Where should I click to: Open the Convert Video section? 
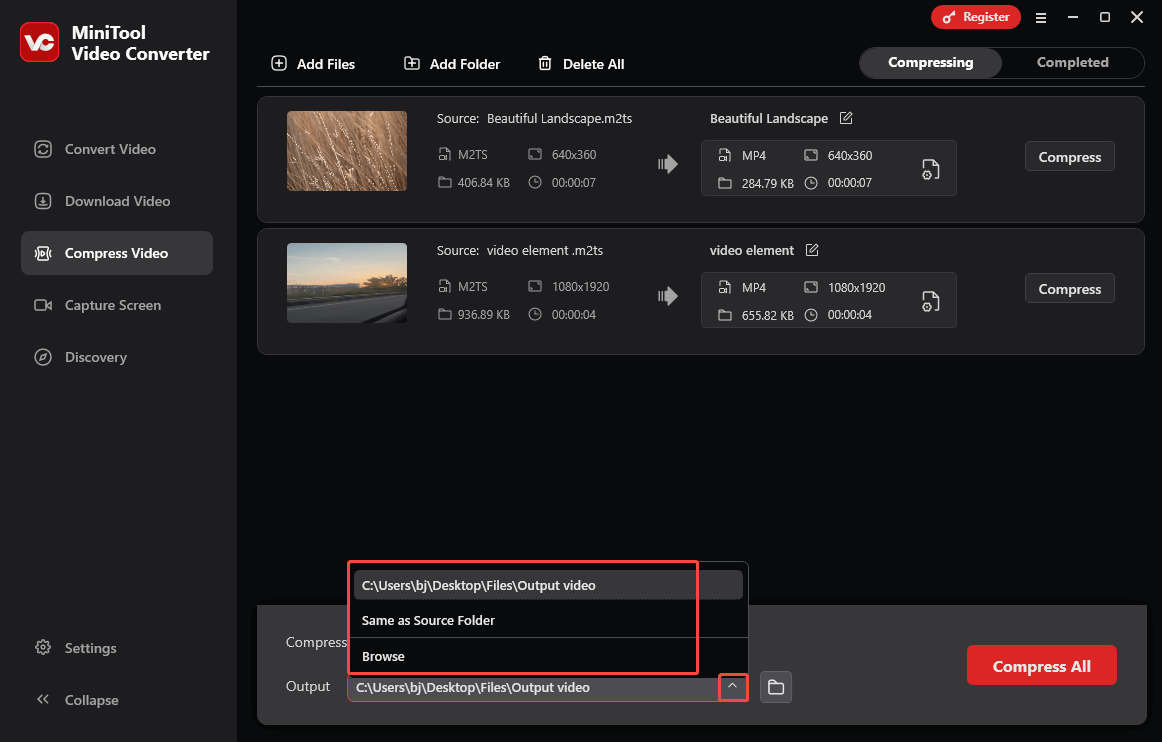[116, 149]
